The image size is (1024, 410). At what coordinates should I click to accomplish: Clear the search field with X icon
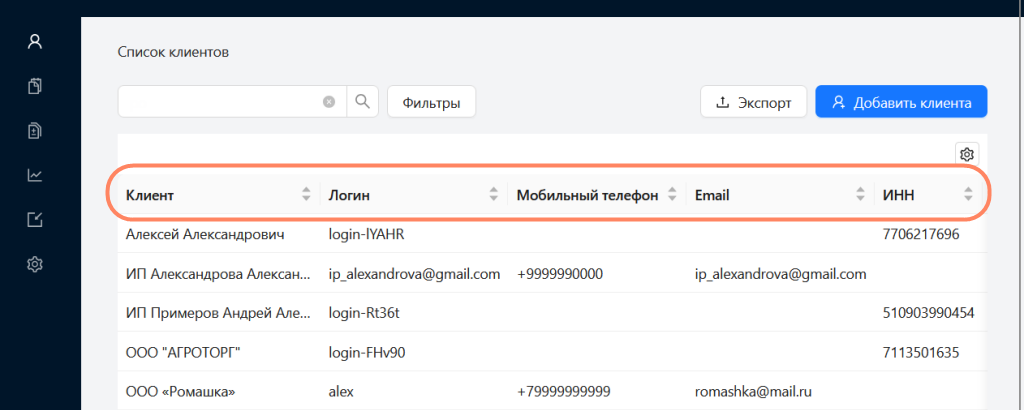329,102
